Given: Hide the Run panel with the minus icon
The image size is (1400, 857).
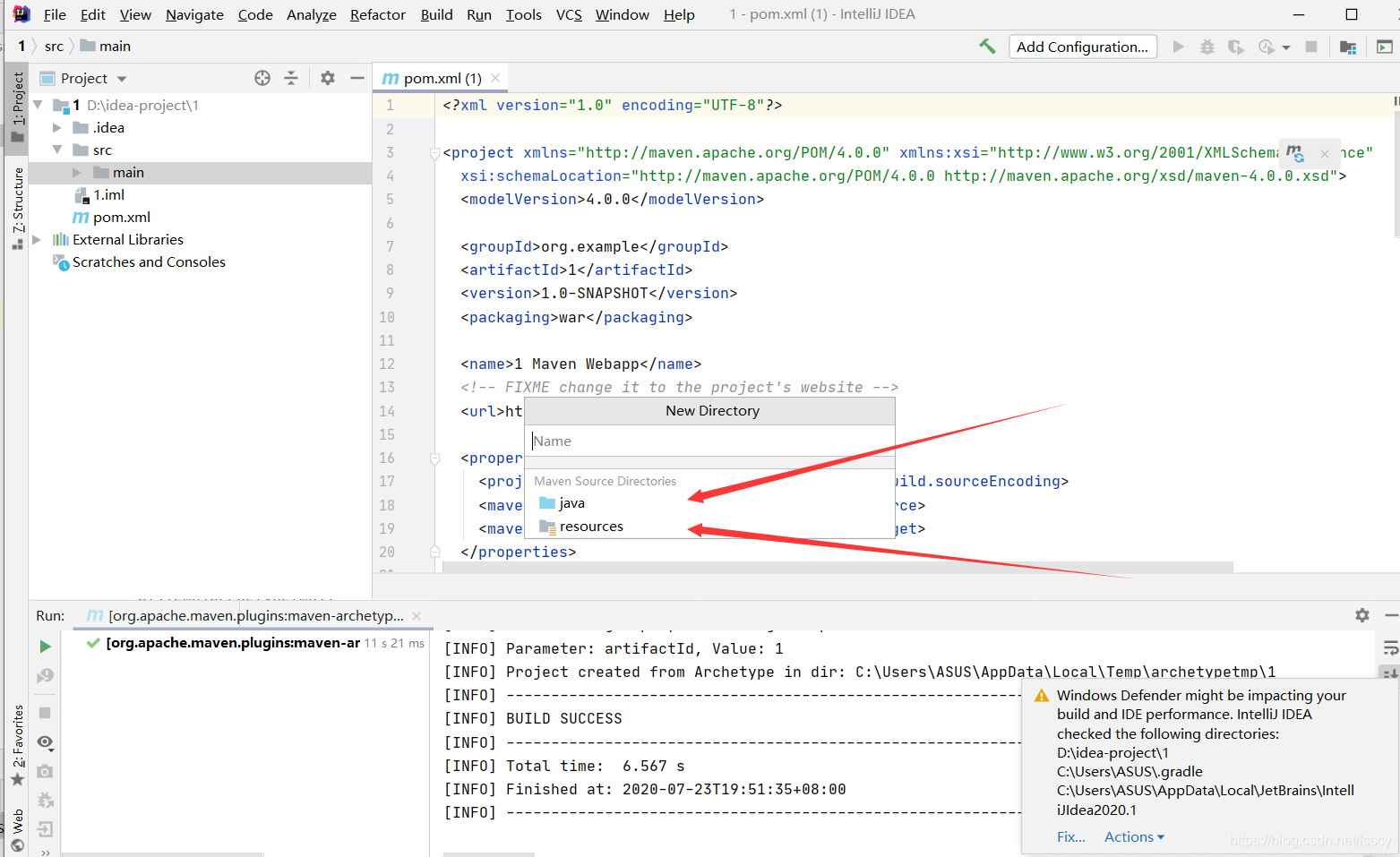Looking at the screenshot, I should click(x=1391, y=615).
